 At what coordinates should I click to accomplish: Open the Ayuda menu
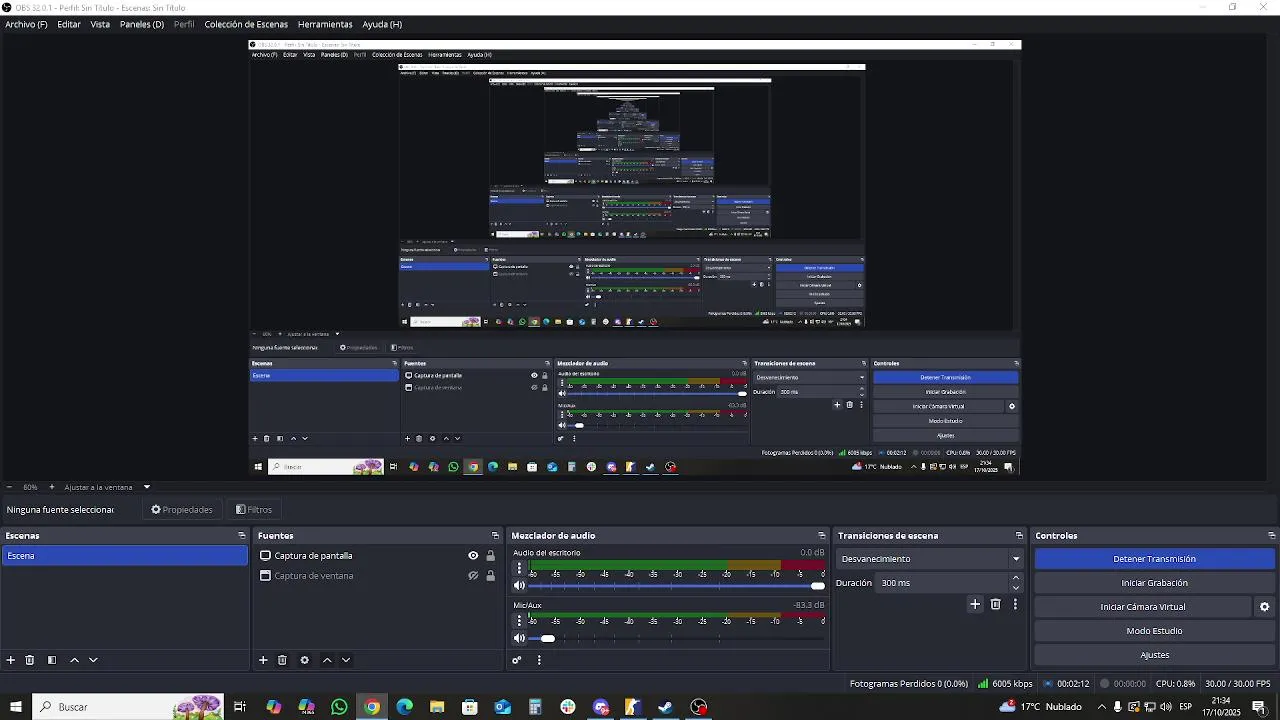coord(382,24)
